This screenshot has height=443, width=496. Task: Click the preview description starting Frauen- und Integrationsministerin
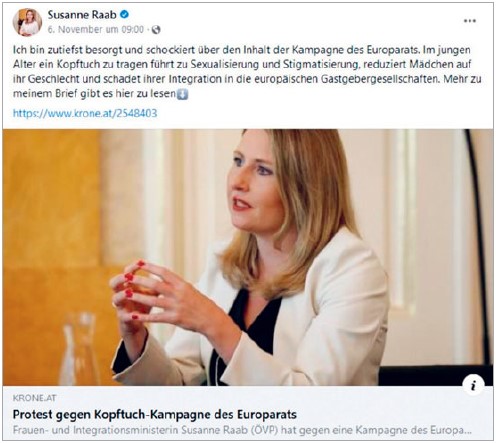point(242,430)
